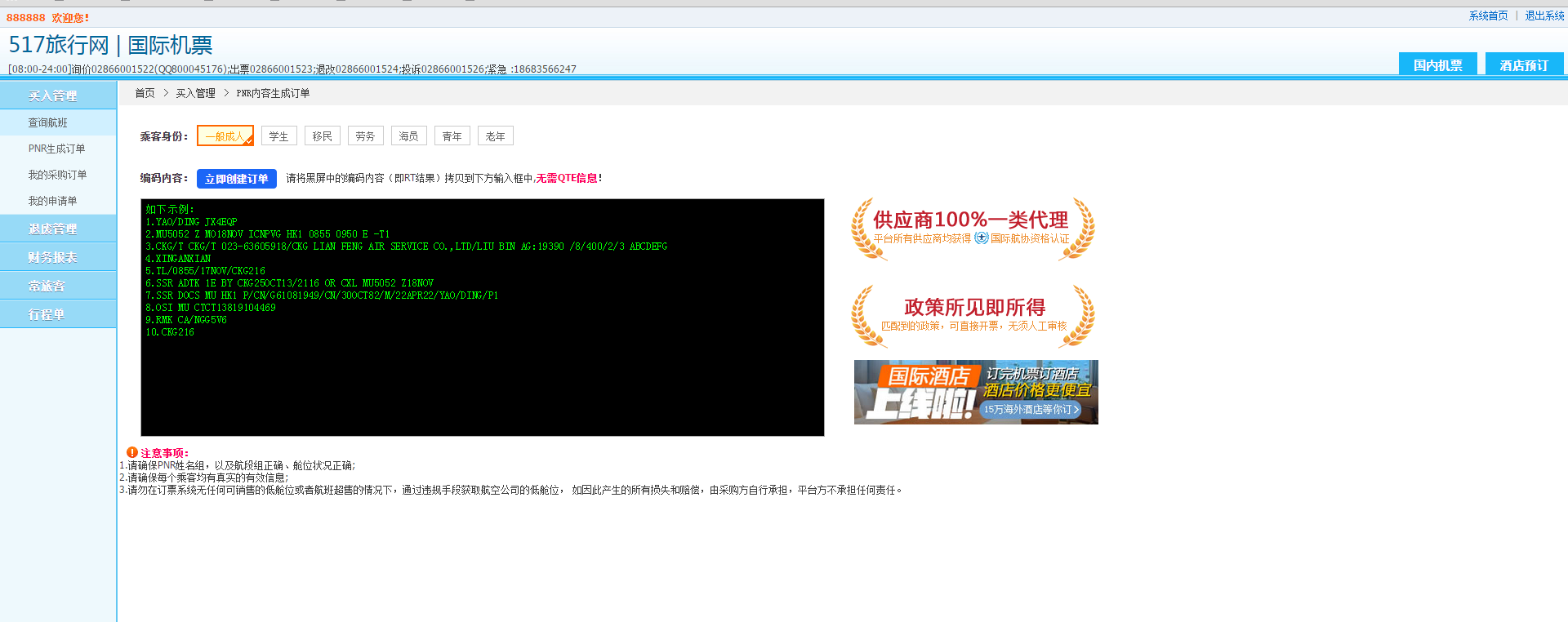Open 我的申请单 in the sidebar
The image size is (1568, 622).
click(x=58, y=201)
